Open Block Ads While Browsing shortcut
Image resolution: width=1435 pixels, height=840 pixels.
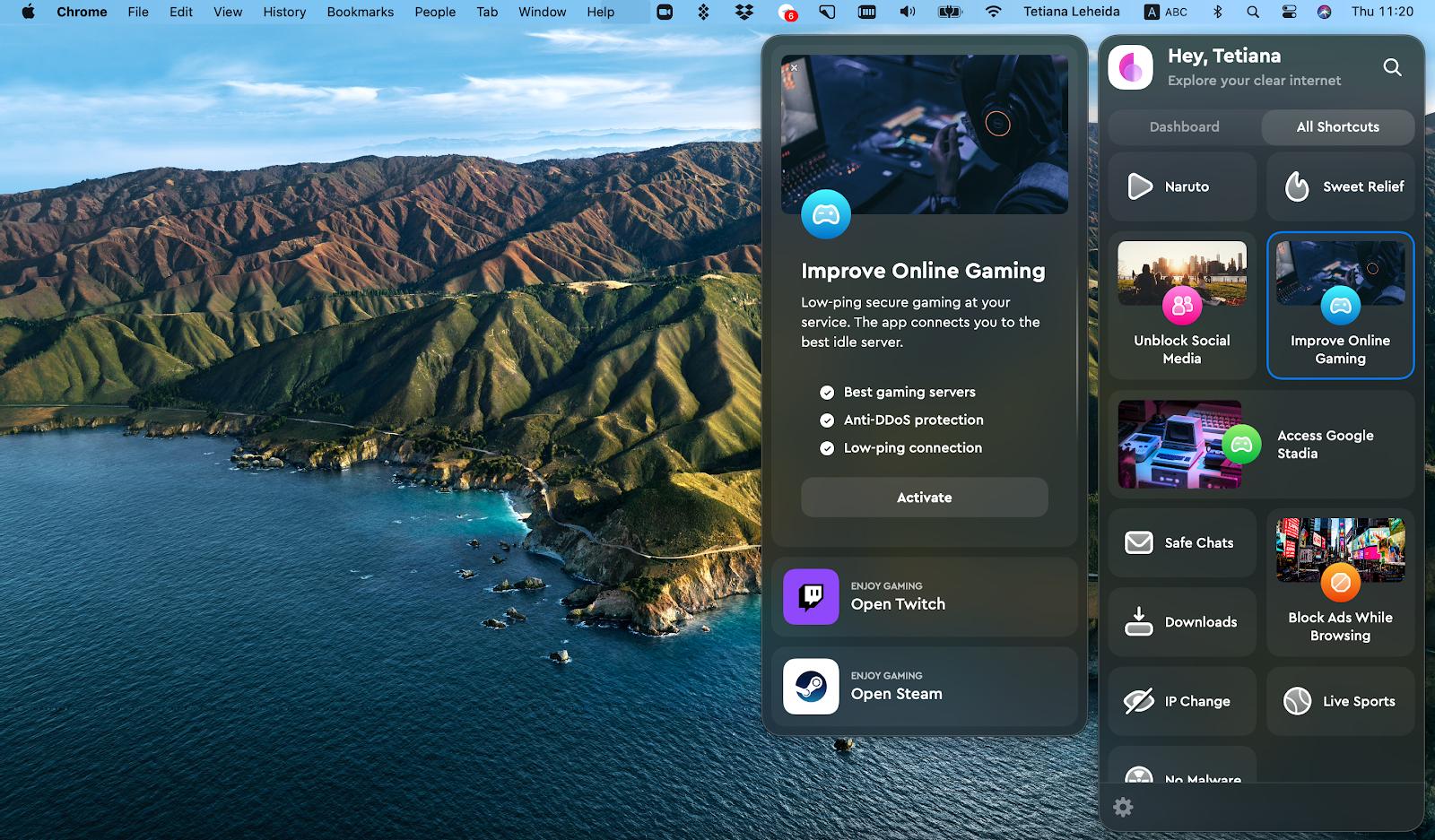pyautogui.click(x=1340, y=583)
